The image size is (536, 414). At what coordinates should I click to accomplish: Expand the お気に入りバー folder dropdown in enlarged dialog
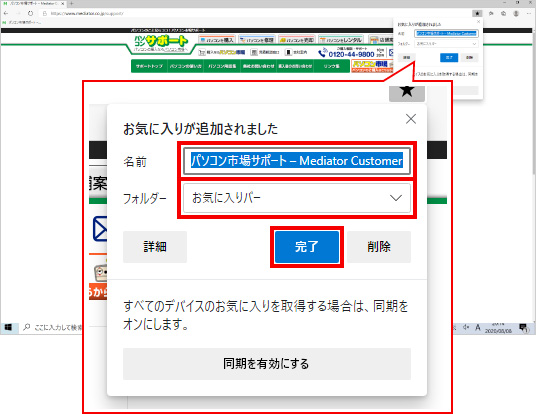(x=297, y=198)
